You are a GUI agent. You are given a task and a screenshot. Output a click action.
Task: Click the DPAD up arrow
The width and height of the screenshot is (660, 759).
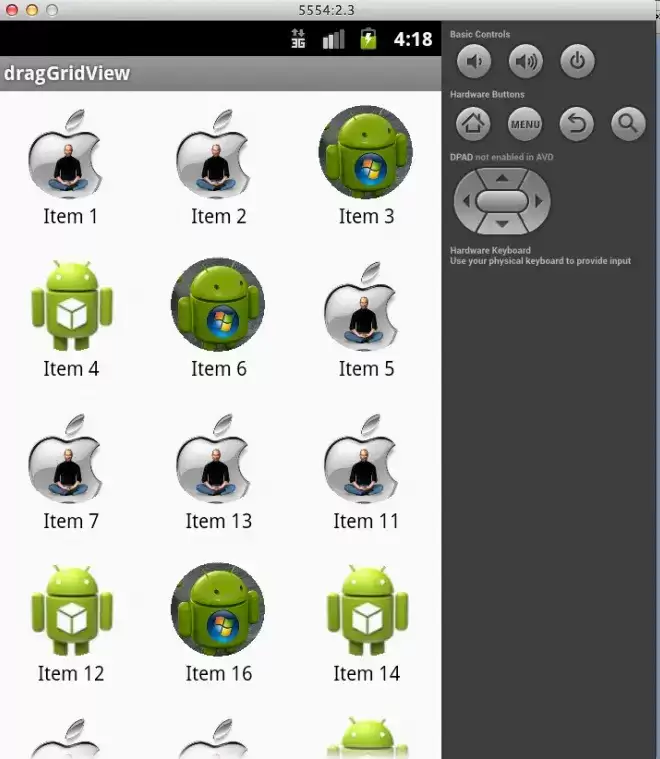[x=502, y=178]
